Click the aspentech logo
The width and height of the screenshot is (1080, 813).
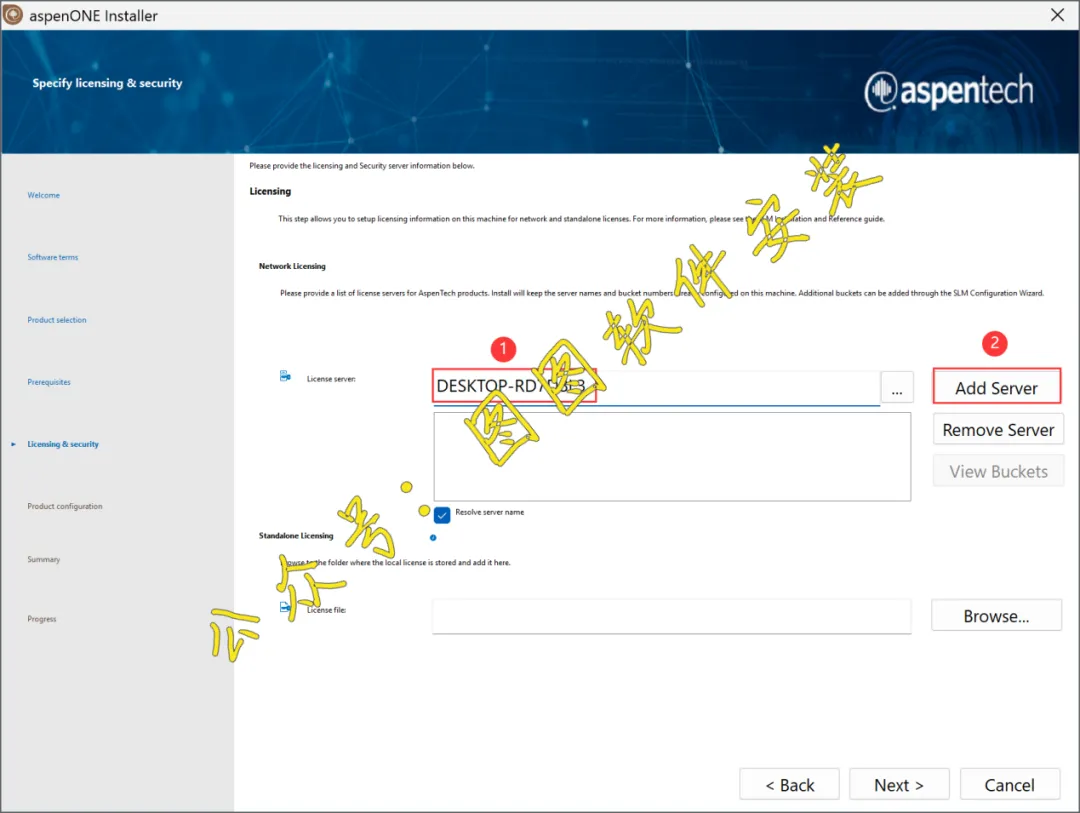(948, 91)
